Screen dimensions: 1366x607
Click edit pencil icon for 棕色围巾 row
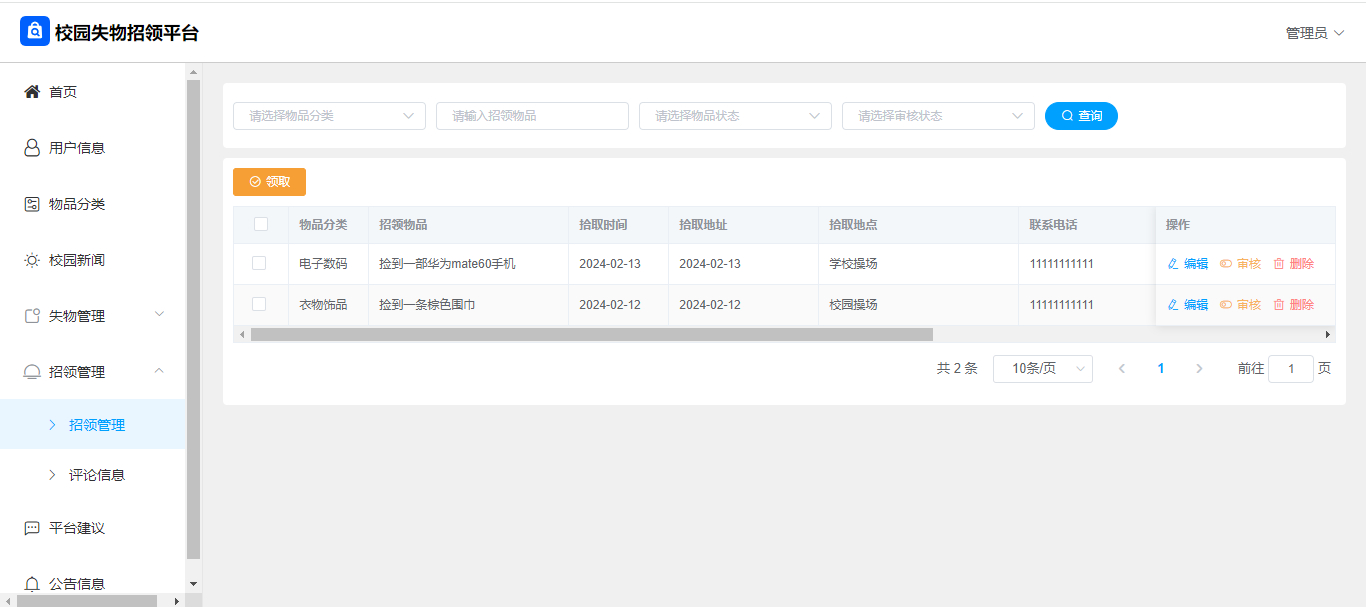pos(1174,305)
